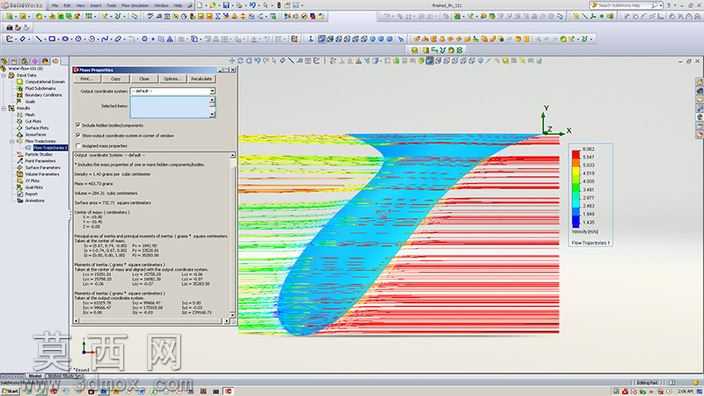Click Copy button in Mass Properties

(115, 79)
